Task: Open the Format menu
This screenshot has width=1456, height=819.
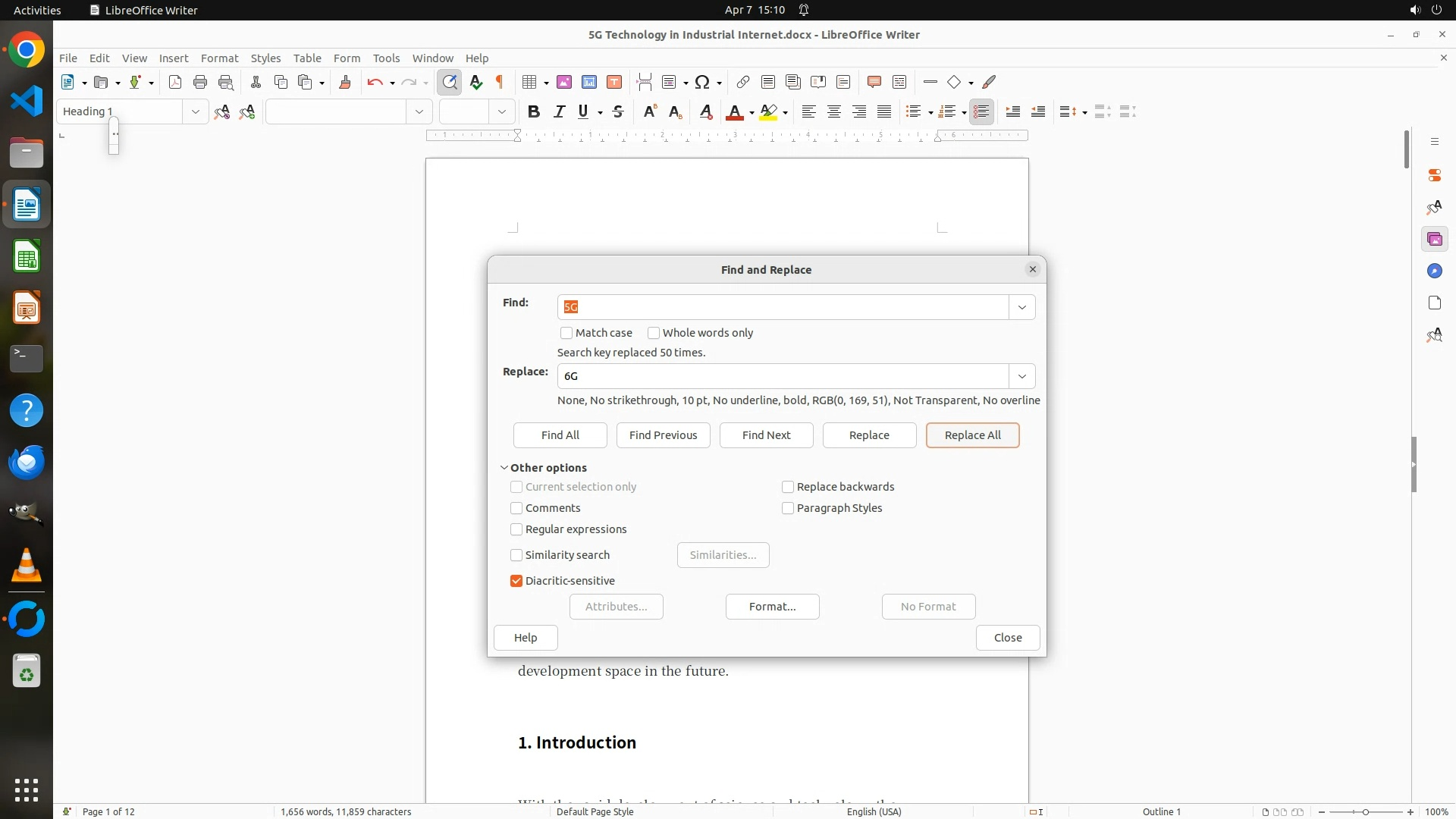Action: point(219,58)
